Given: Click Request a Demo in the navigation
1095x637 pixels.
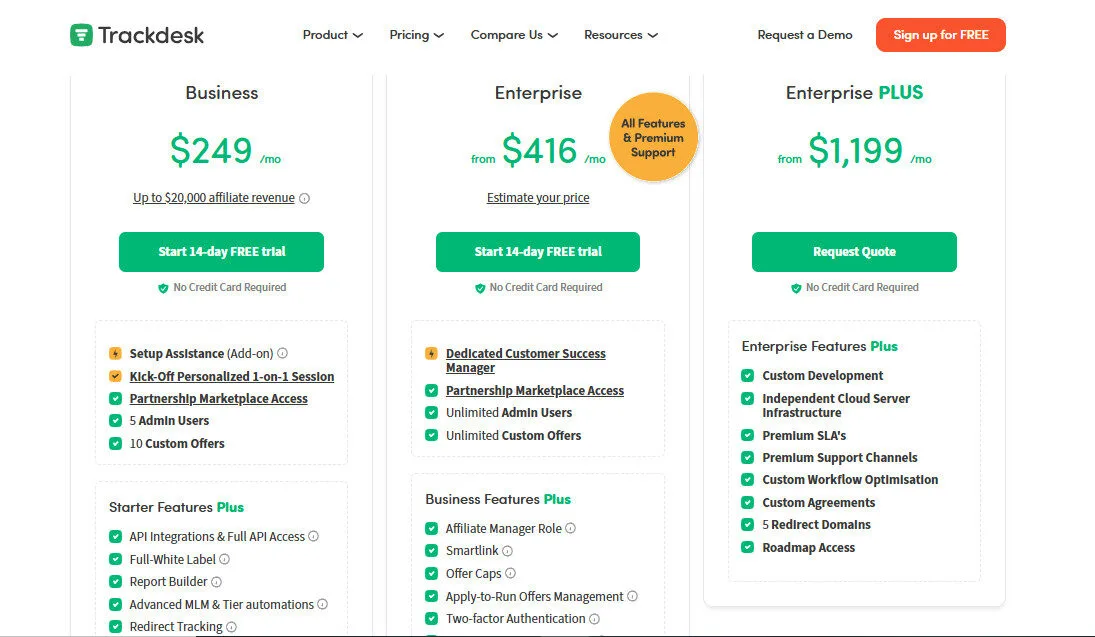Looking at the screenshot, I should coord(805,34).
